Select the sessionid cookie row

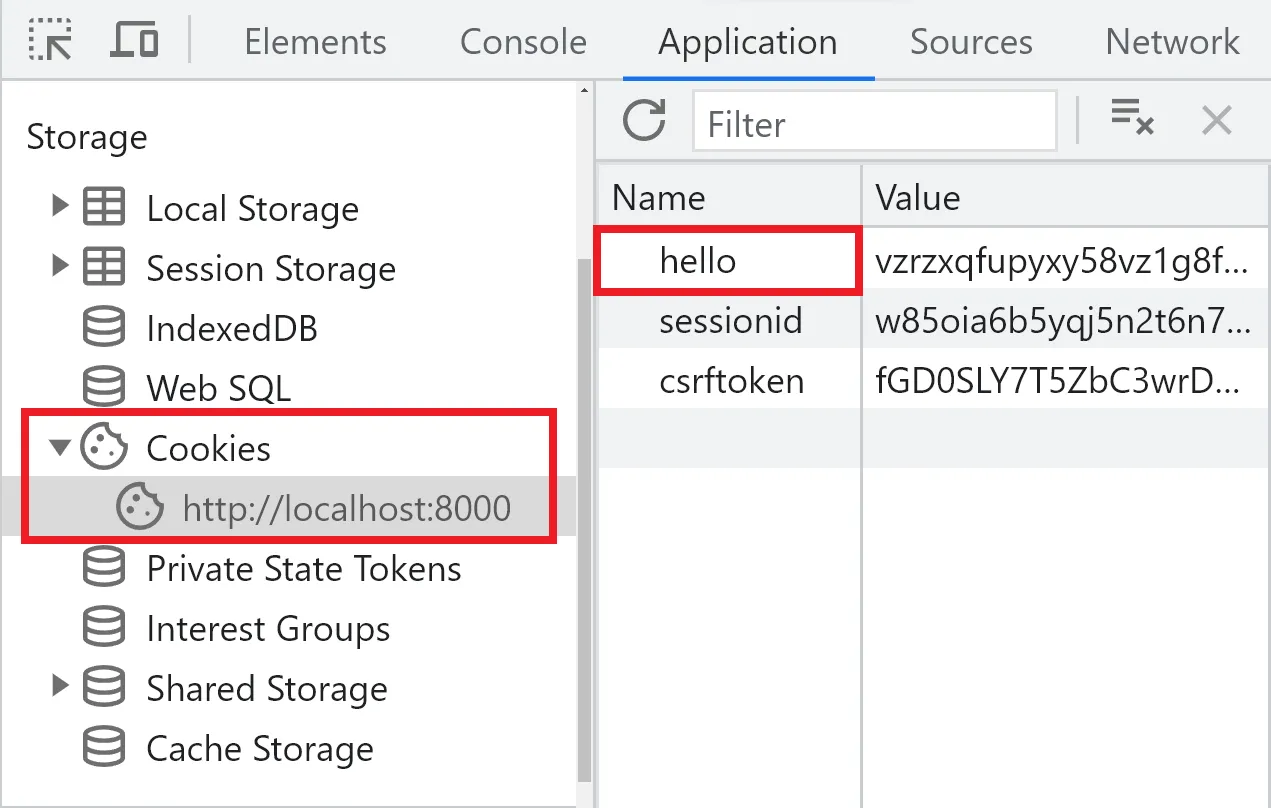731,321
